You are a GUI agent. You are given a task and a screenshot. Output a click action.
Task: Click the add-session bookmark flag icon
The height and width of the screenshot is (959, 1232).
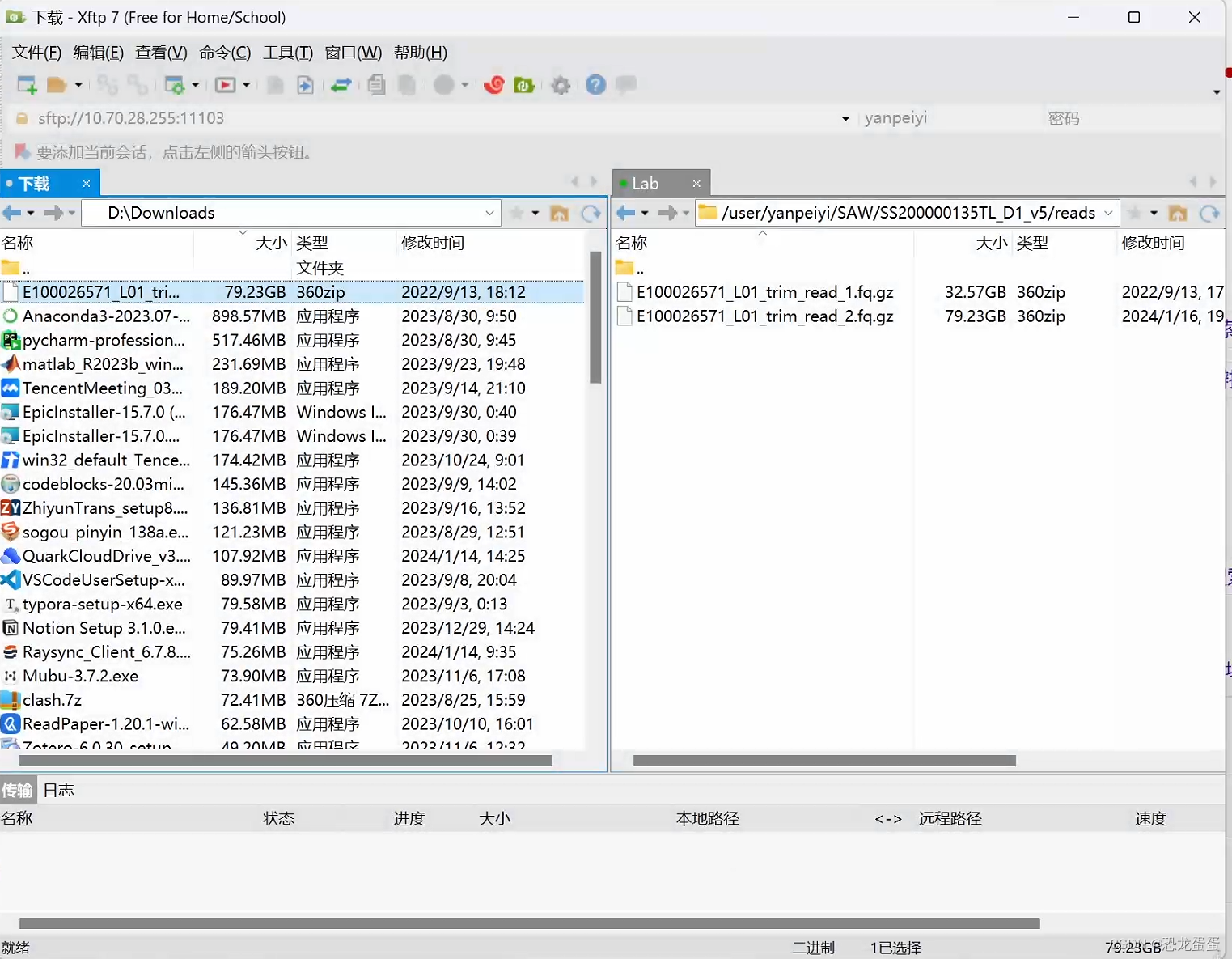(22, 152)
